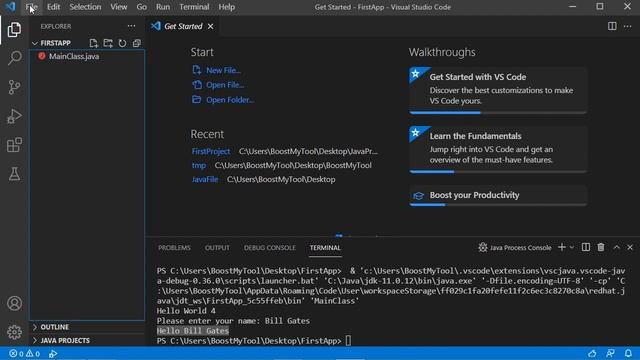Click the debug launch status bar icon
Image resolution: width=640 pixels, height=360 pixels.
pos(53,353)
